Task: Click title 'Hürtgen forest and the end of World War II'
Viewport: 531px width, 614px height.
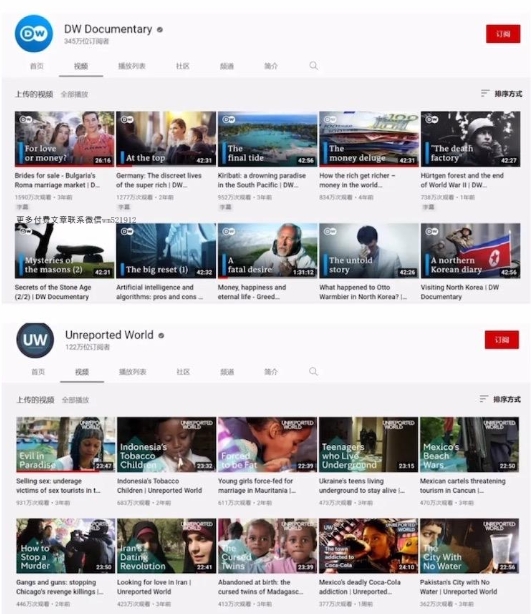Action: [x=462, y=180]
